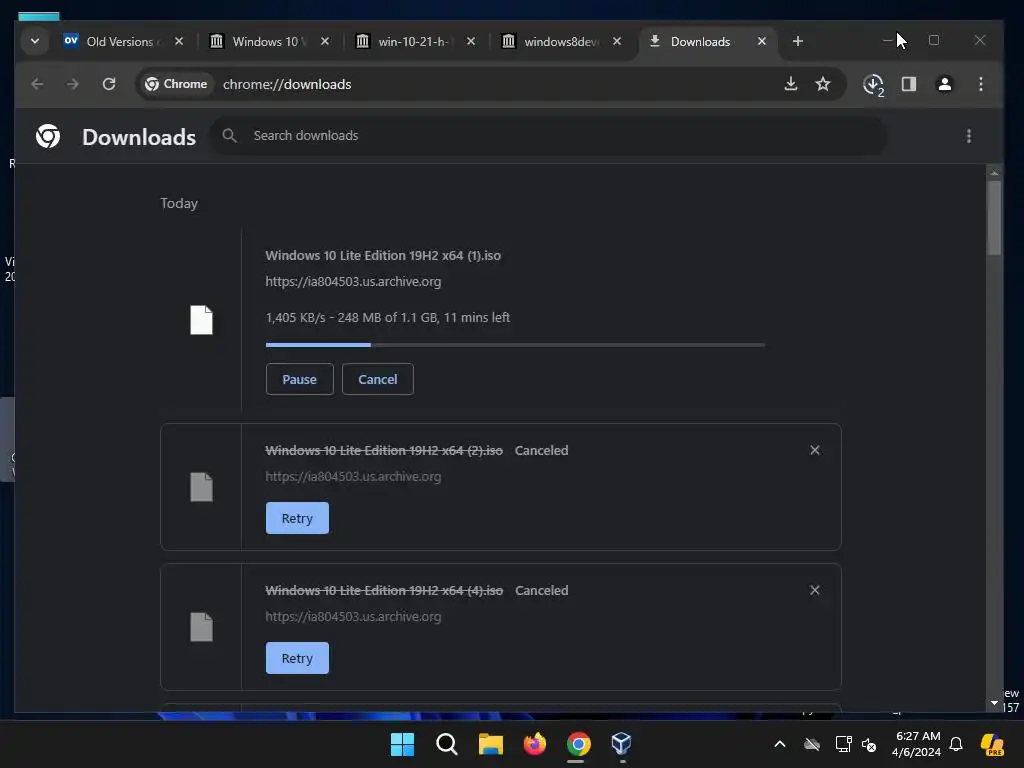Open File Explorer from the taskbar
1024x768 pixels.
click(x=490, y=744)
